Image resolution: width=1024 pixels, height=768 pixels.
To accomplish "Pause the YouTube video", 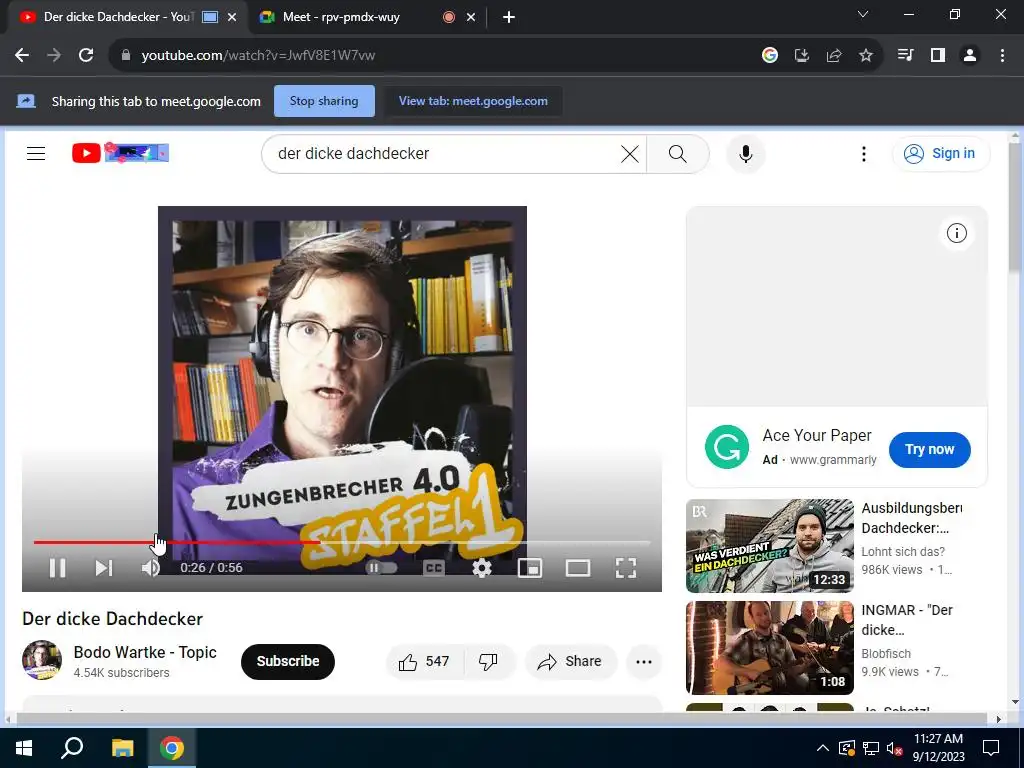I will [x=57, y=568].
